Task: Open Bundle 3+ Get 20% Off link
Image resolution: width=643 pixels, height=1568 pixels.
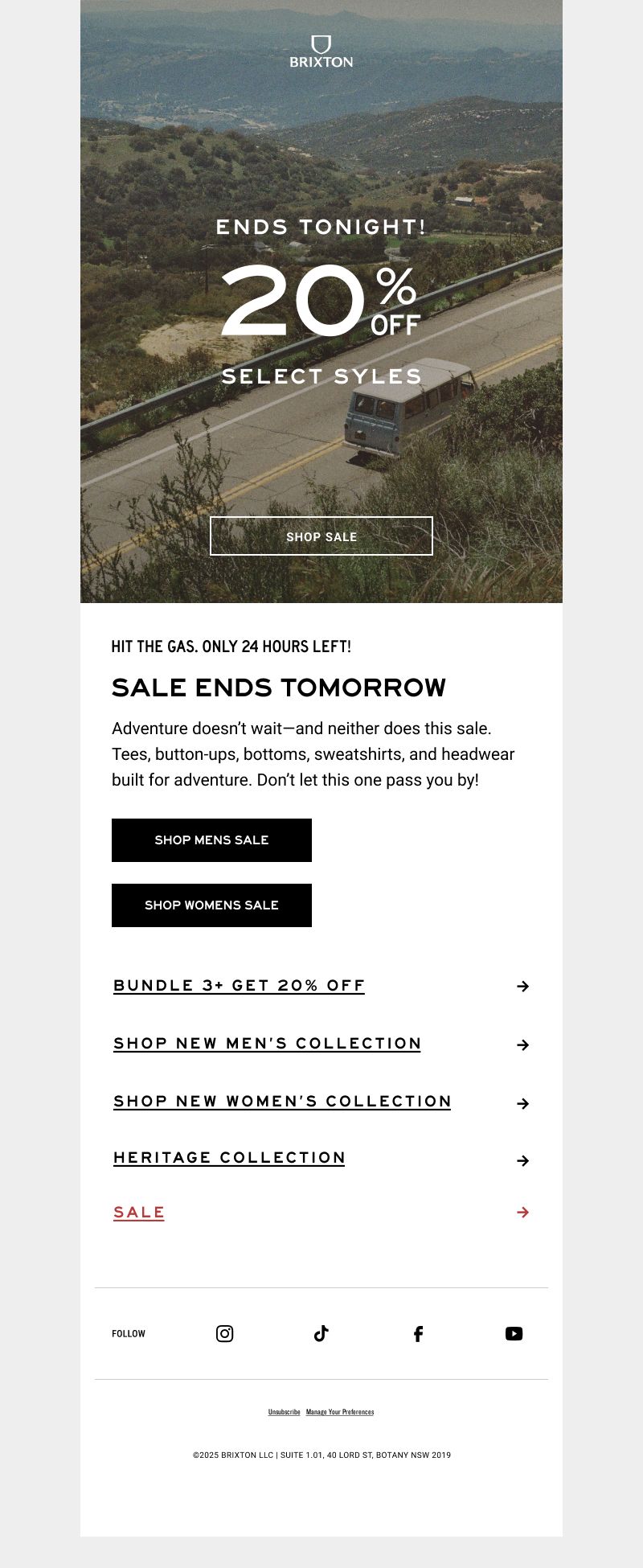Action: 239,986
